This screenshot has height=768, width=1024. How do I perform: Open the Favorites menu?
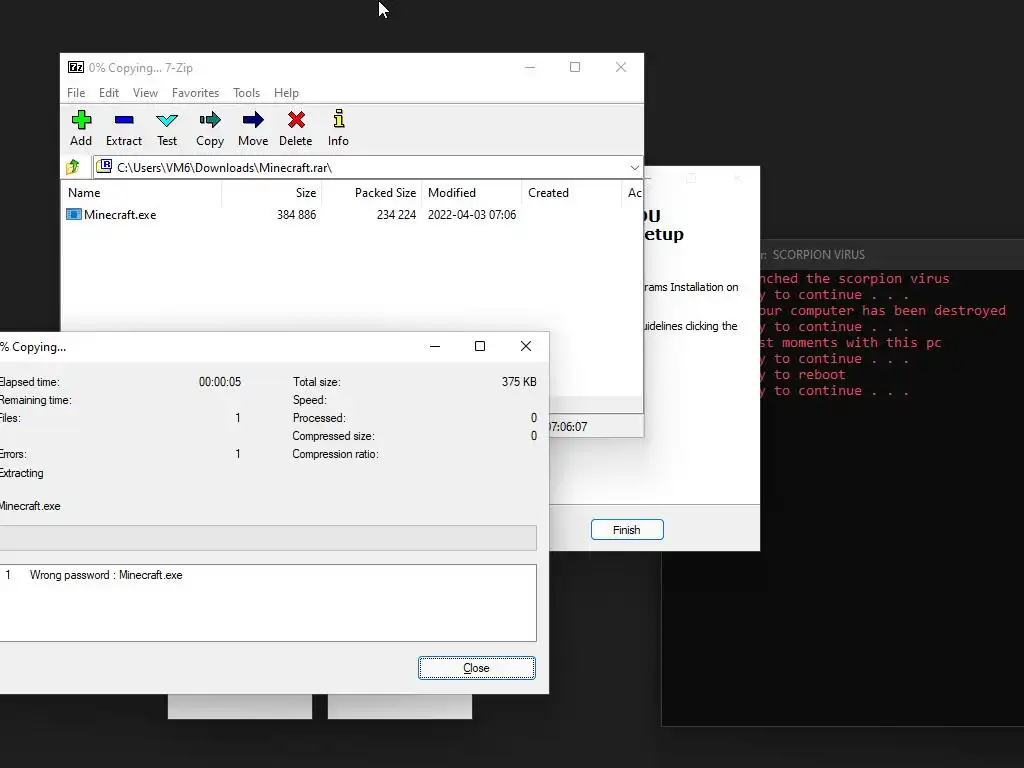[195, 93]
